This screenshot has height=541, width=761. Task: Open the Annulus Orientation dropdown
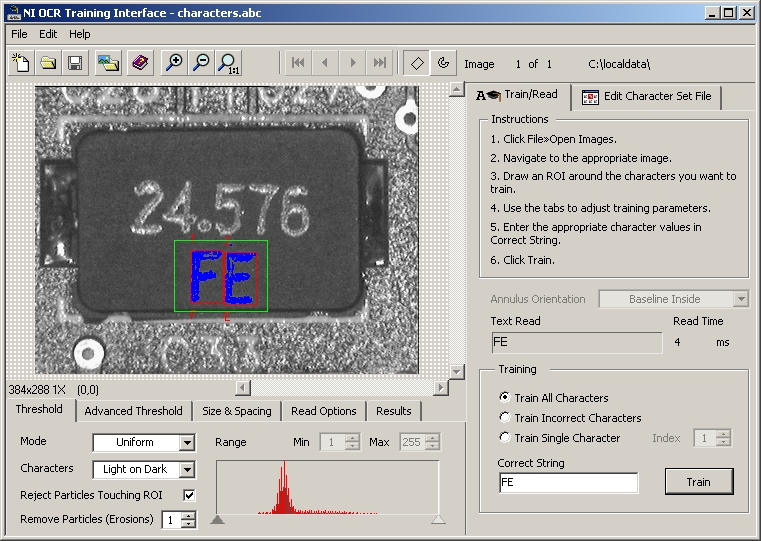point(674,299)
